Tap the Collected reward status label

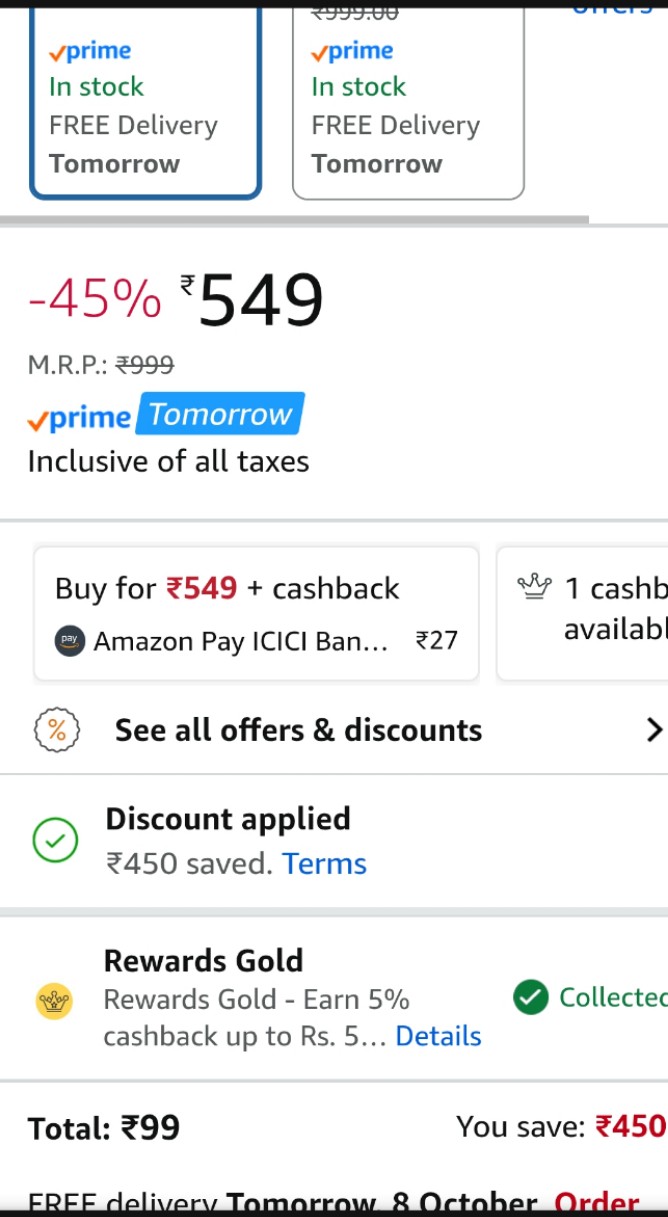tap(612, 997)
